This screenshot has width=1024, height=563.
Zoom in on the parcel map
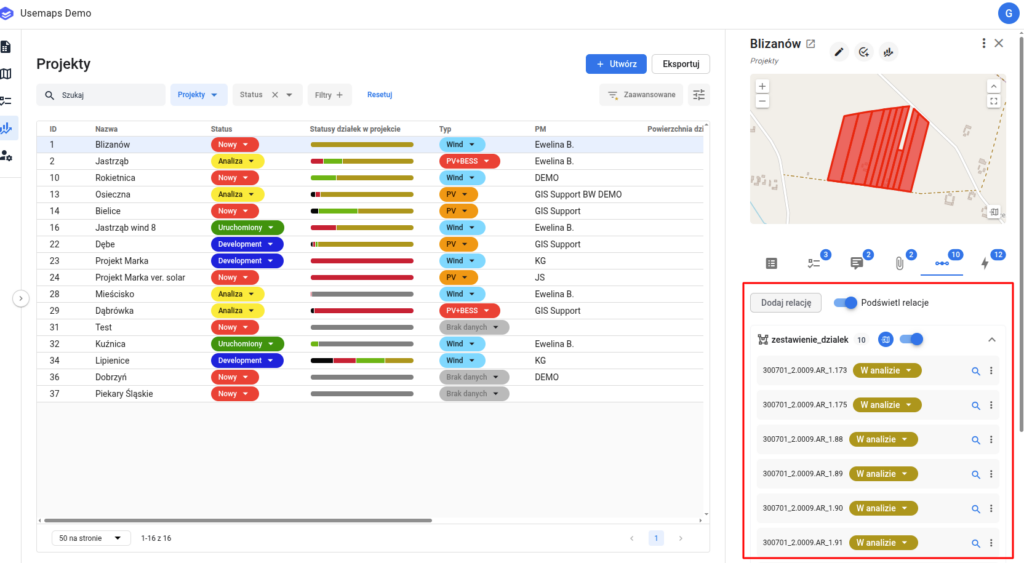pos(762,87)
